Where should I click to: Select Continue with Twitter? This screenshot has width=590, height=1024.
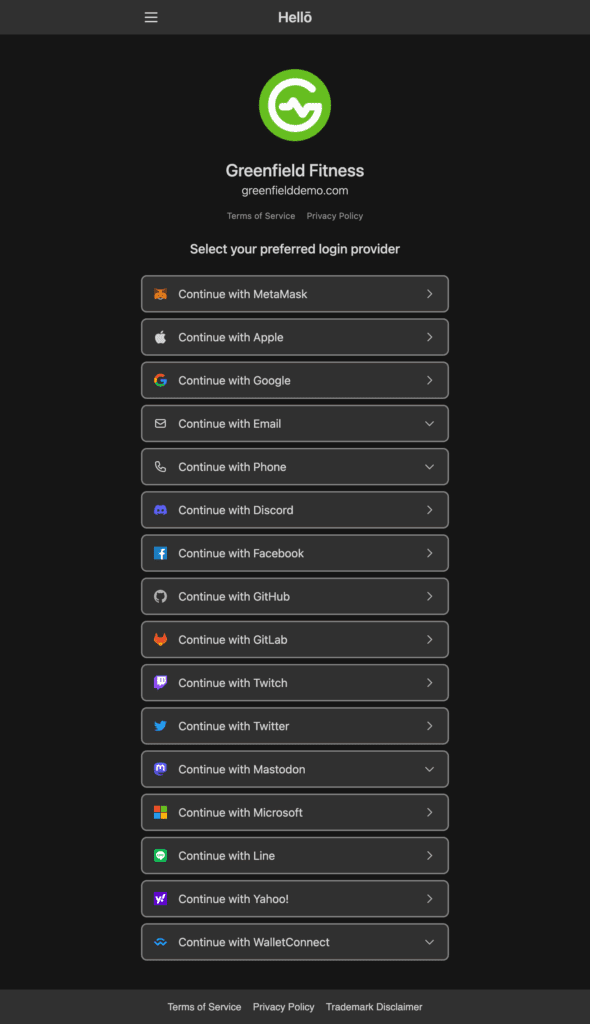pos(295,726)
